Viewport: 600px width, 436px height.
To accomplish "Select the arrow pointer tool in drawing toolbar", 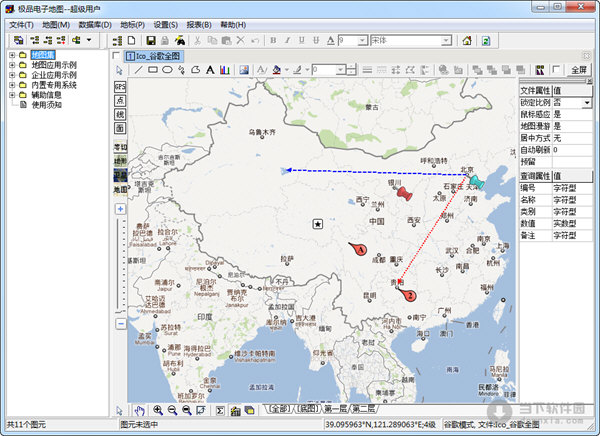I will pyautogui.click(x=119, y=70).
